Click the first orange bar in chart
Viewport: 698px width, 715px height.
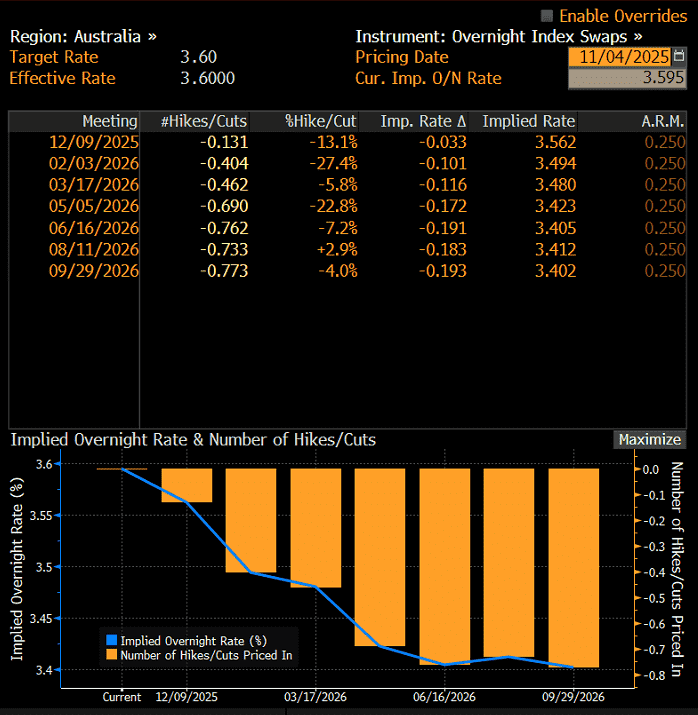click(187, 485)
